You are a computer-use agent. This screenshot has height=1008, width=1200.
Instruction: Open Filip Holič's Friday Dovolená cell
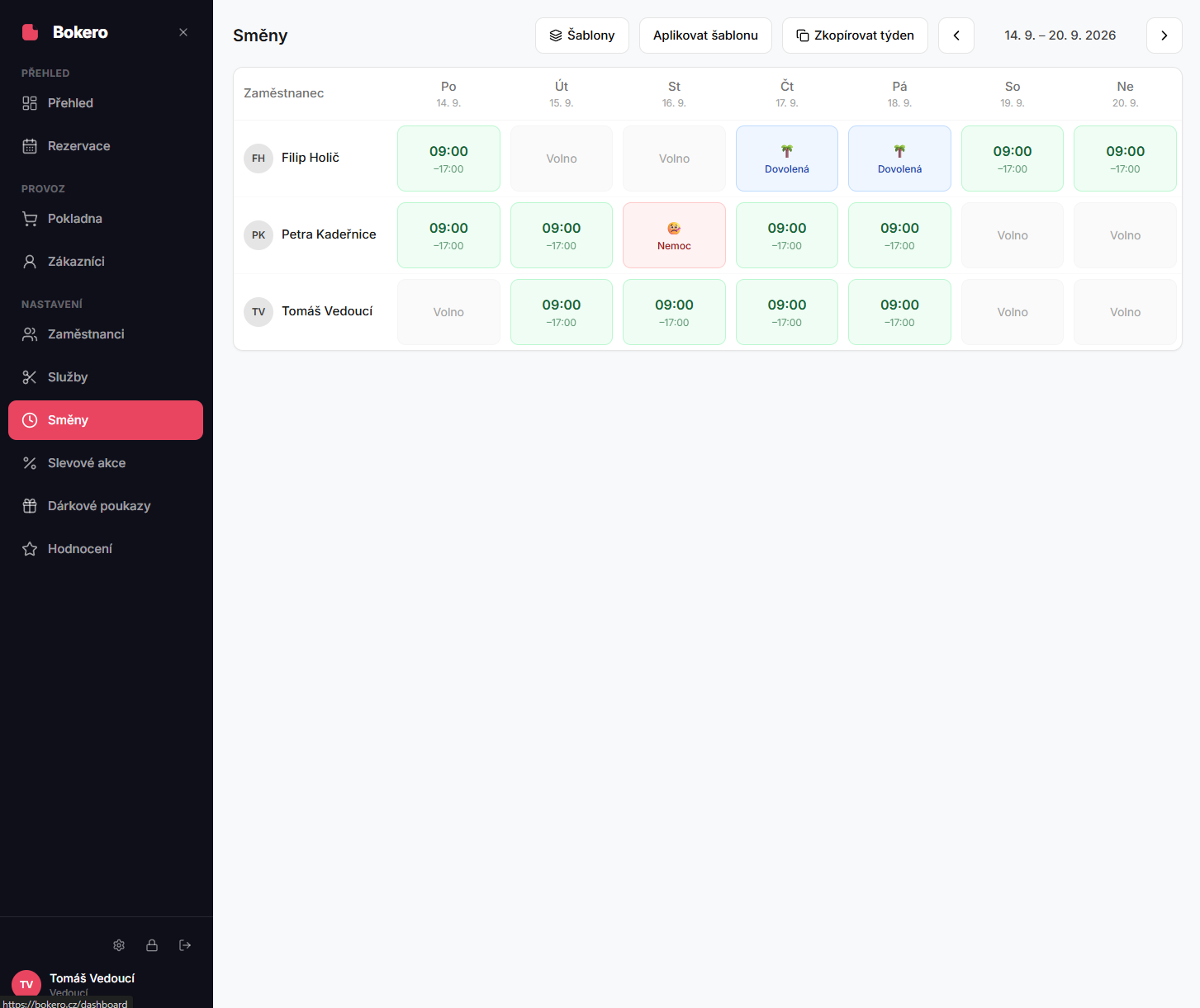coord(899,159)
